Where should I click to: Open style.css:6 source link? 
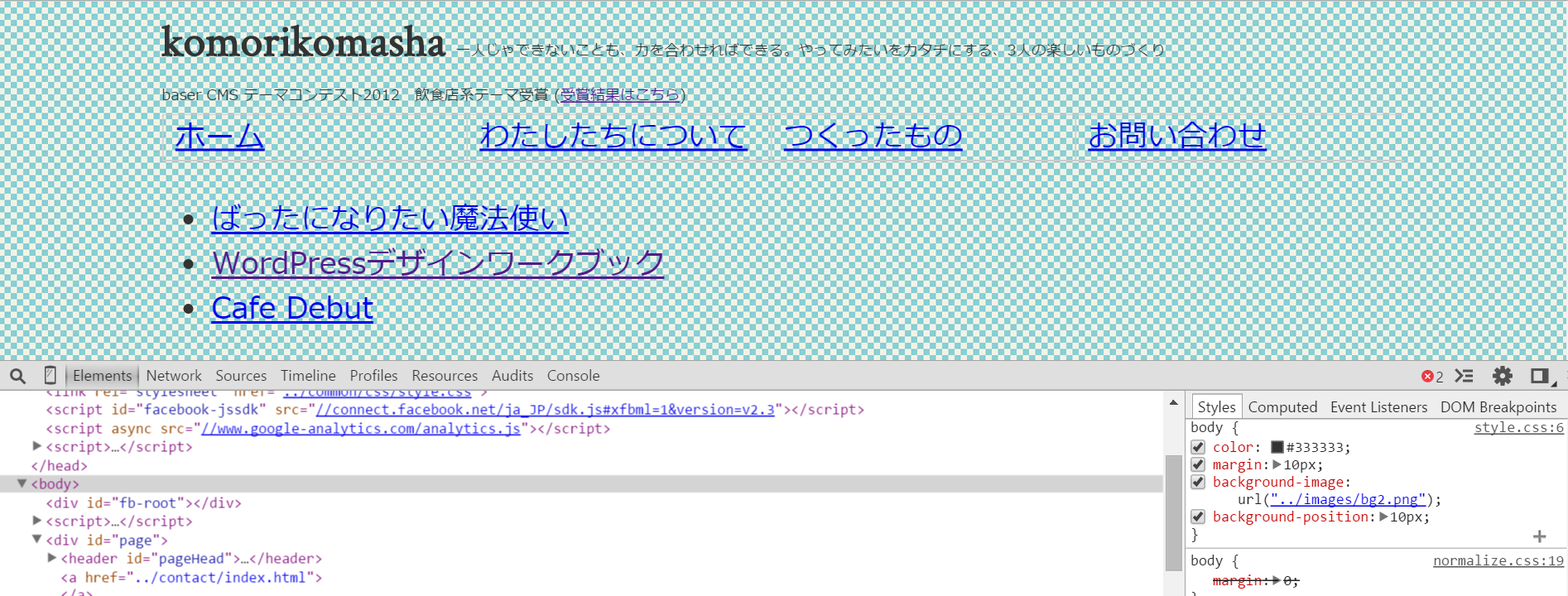1518,428
